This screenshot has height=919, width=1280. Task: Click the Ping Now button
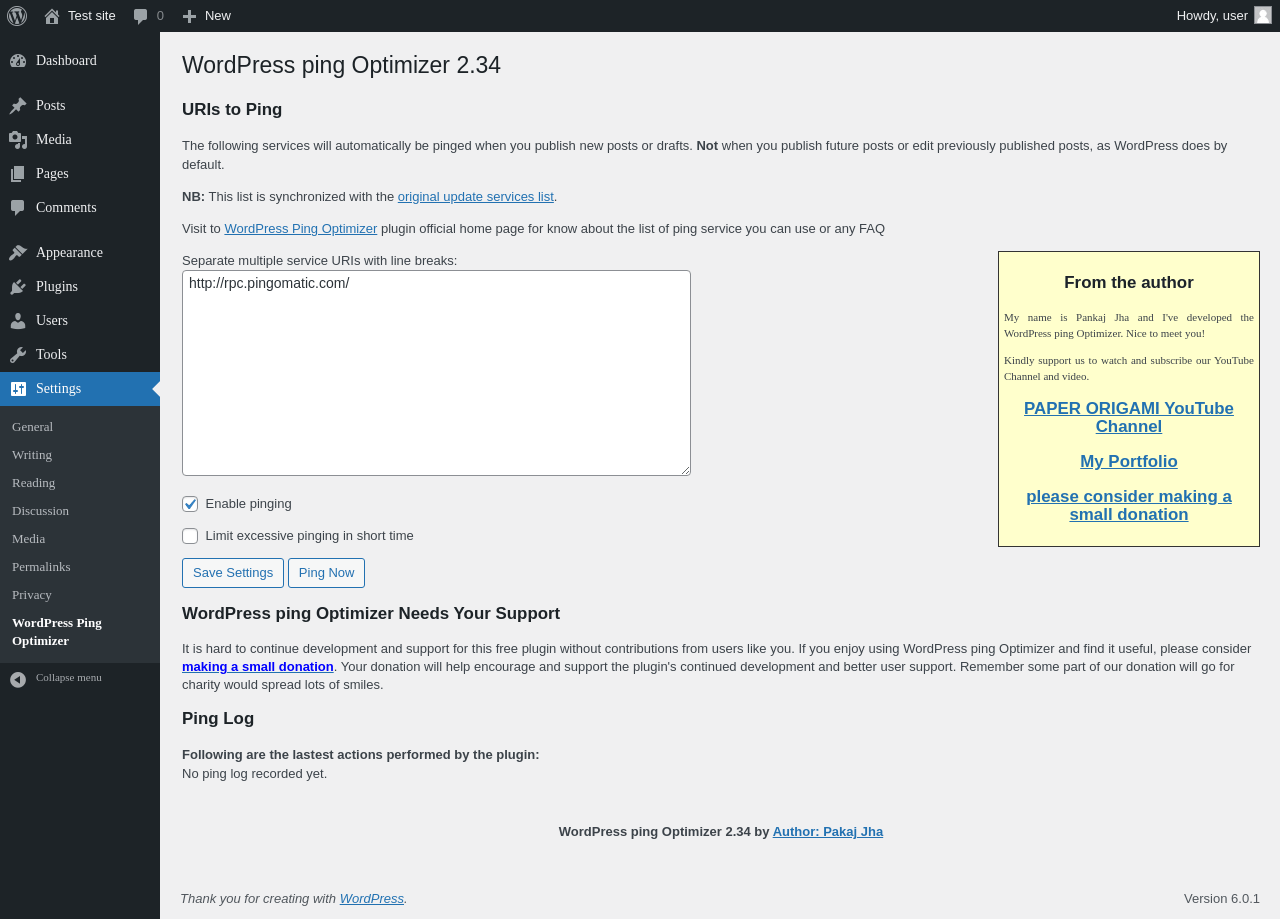tap(326, 573)
